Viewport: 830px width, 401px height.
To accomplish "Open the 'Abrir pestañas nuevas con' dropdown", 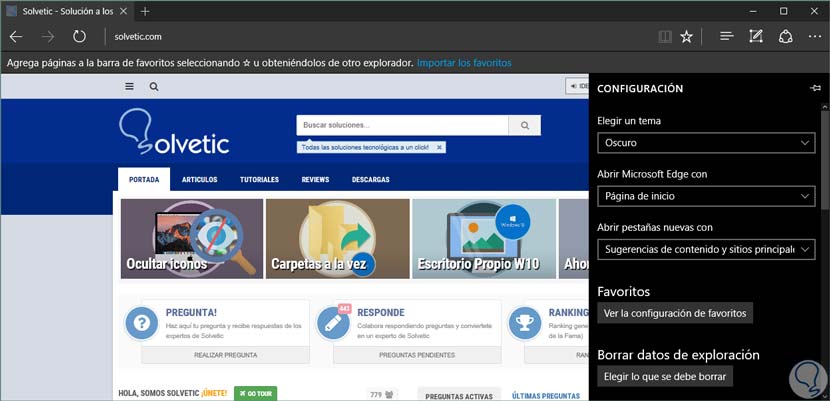I will click(706, 249).
